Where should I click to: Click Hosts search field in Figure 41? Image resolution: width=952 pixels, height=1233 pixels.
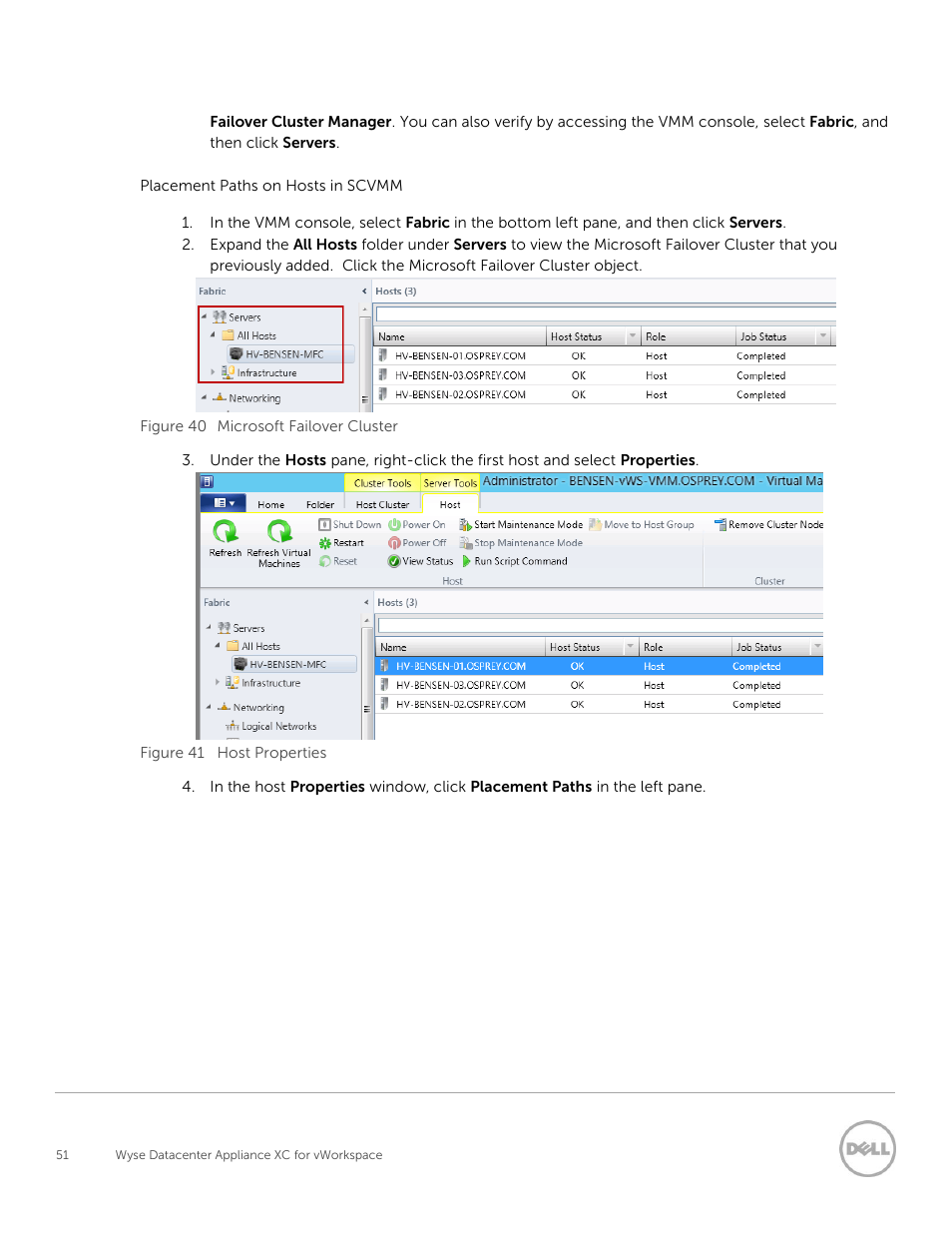601,625
